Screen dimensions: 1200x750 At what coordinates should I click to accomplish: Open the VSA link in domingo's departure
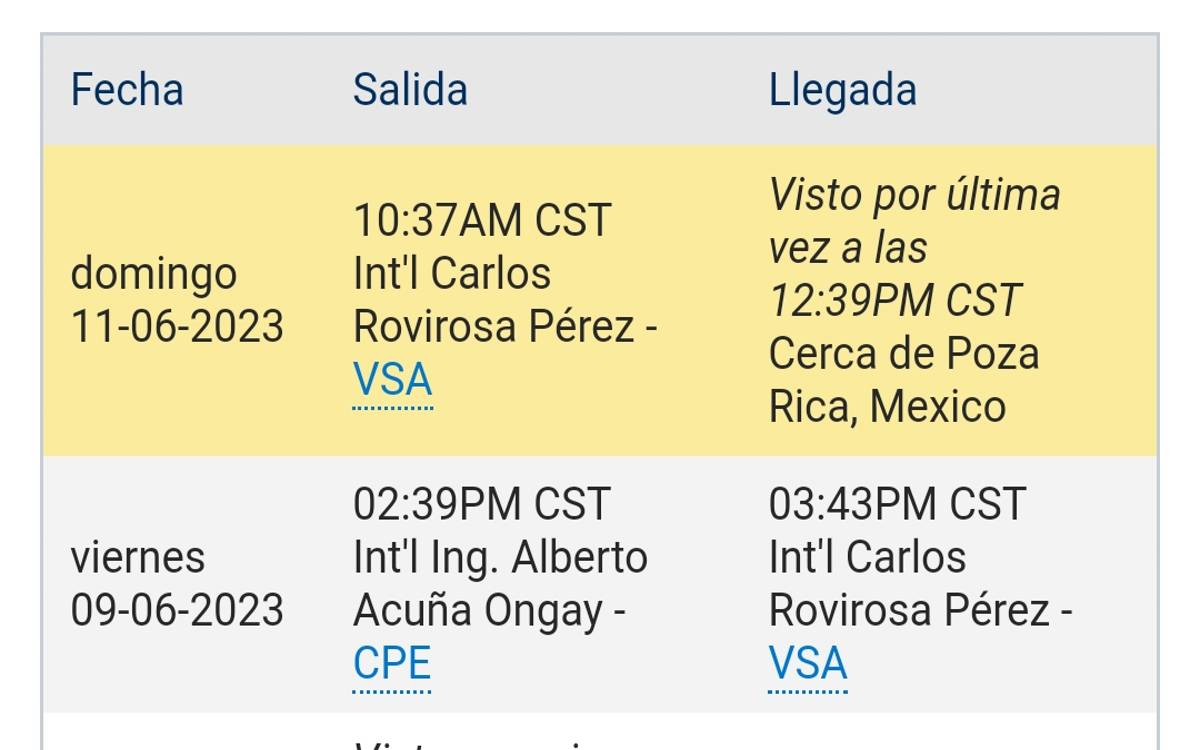coord(393,381)
